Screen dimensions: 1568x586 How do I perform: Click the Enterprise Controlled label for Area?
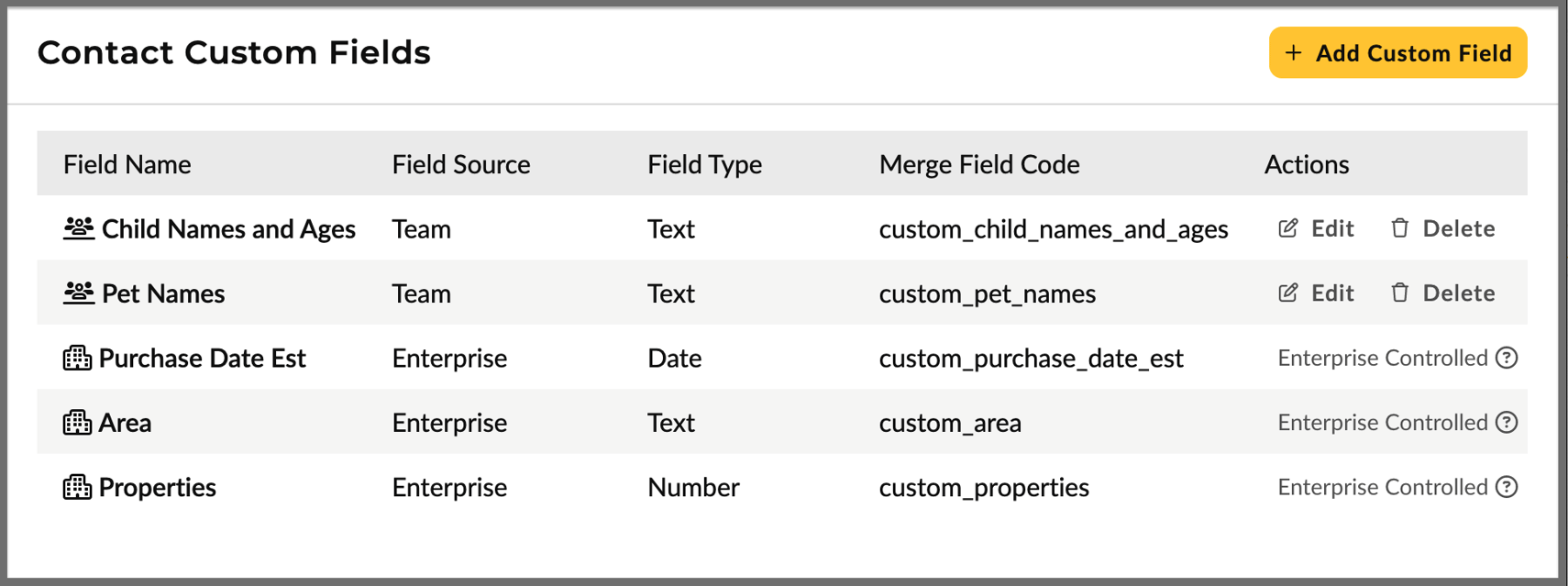[x=1385, y=423]
